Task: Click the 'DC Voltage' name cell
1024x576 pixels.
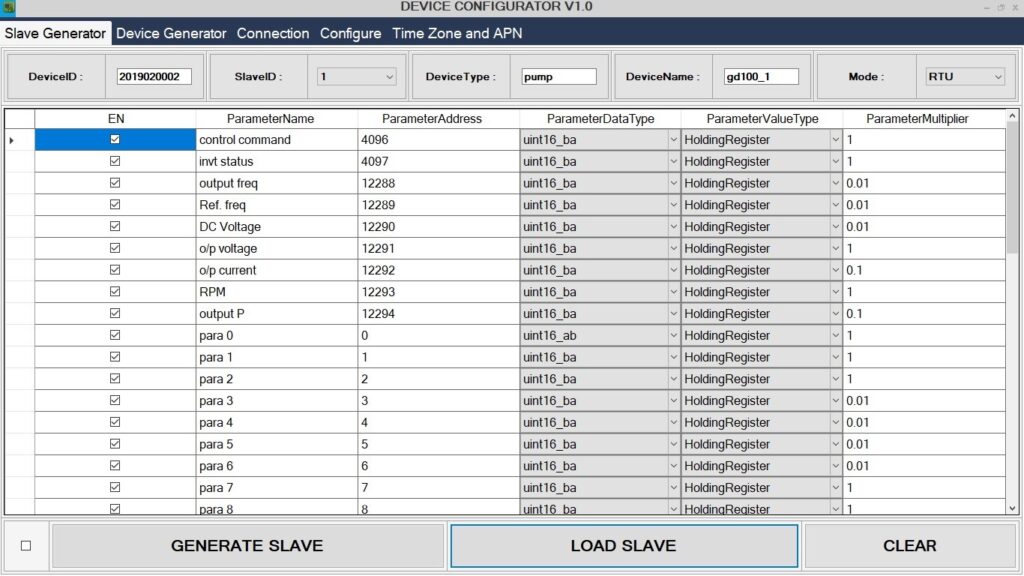Action: click(x=276, y=227)
